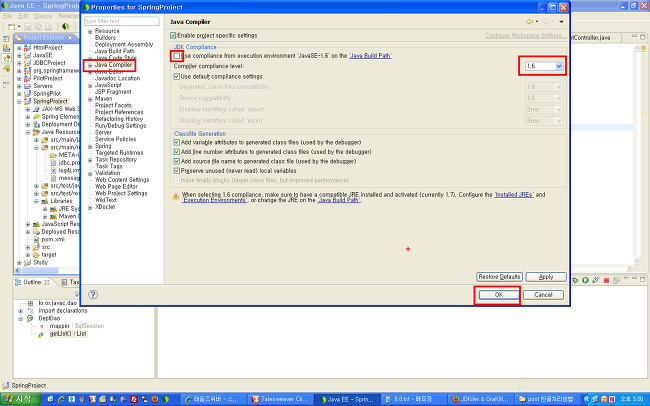Select Project Facets in properties tree
Viewport: 650px width, 406px height.
[113, 105]
